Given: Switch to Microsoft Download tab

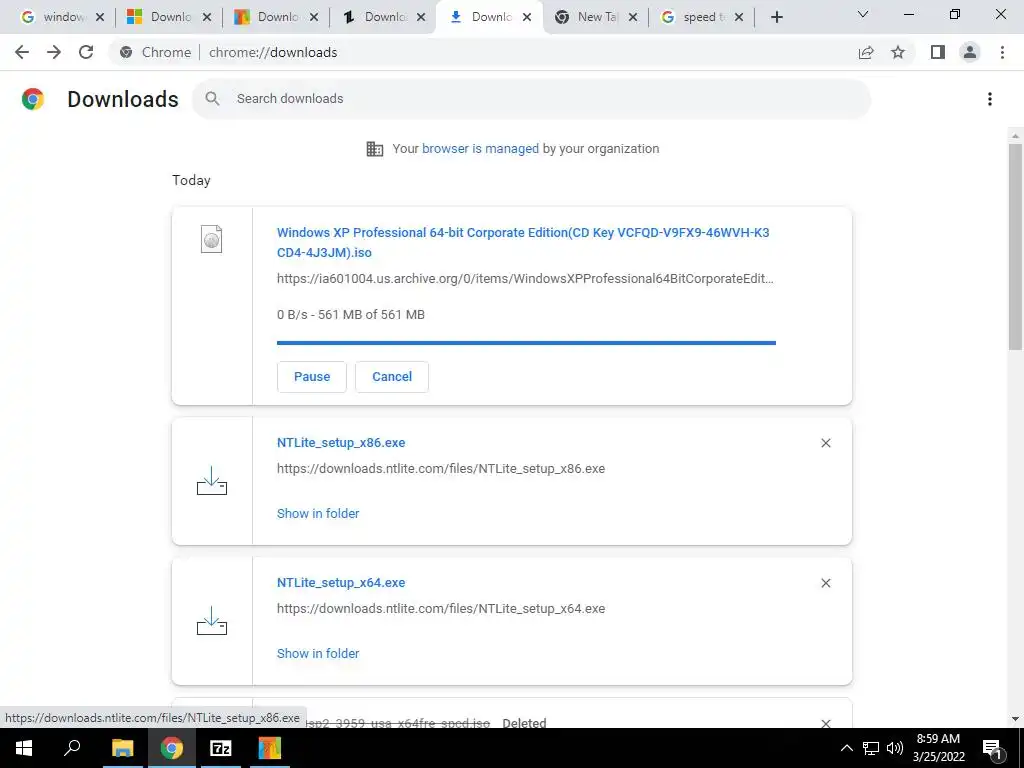Looking at the screenshot, I should point(170,18).
